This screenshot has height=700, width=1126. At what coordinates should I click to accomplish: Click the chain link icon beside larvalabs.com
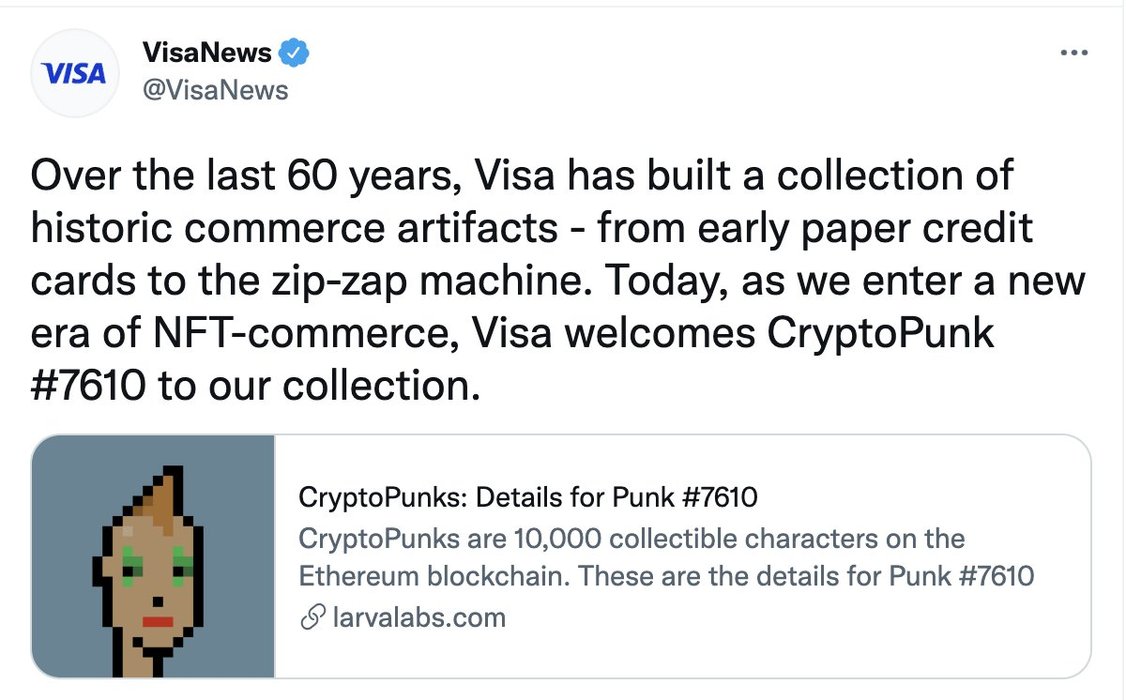click(x=312, y=617)
